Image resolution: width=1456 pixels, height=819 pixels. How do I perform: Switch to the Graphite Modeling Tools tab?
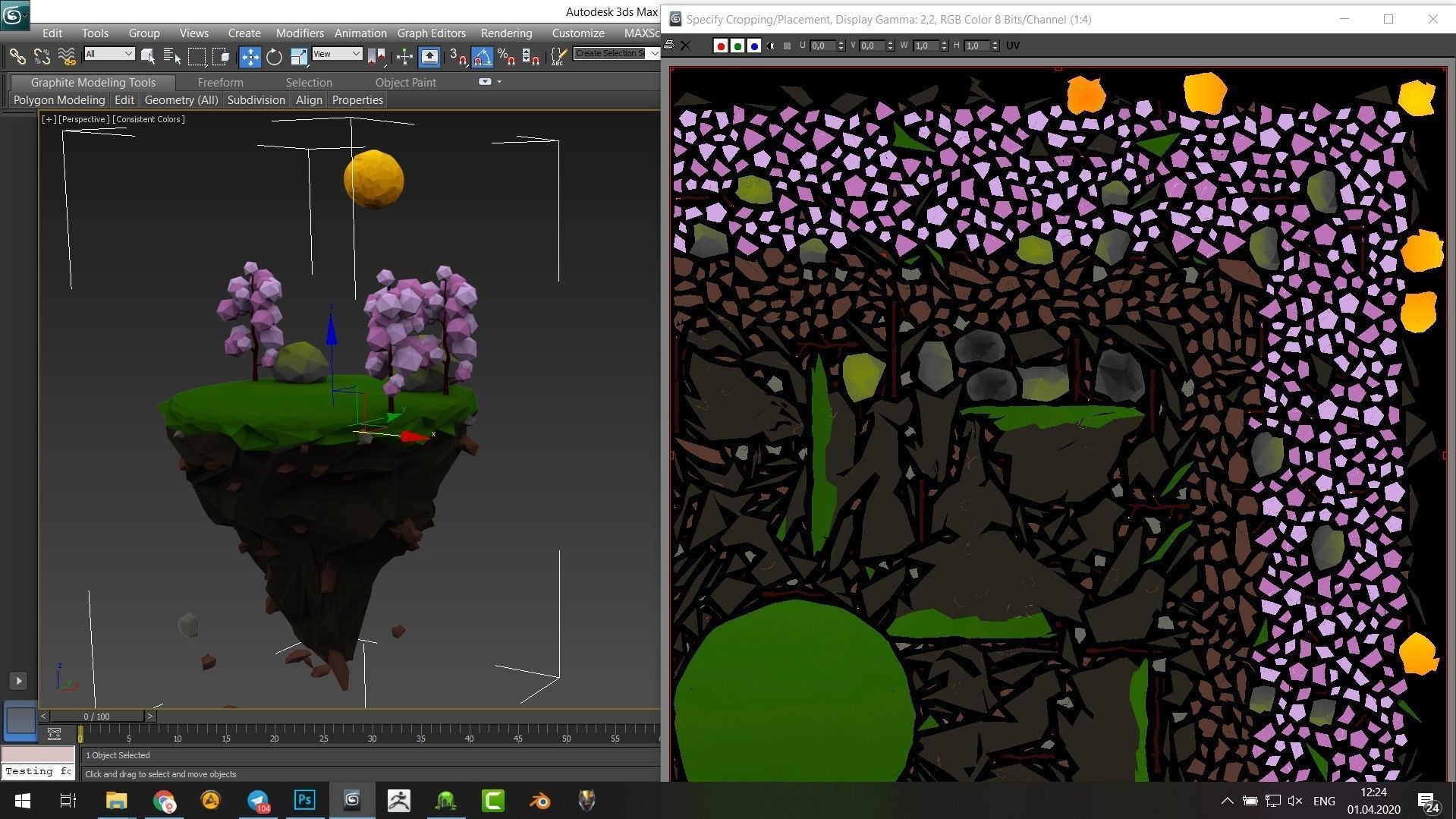point(93,82)
